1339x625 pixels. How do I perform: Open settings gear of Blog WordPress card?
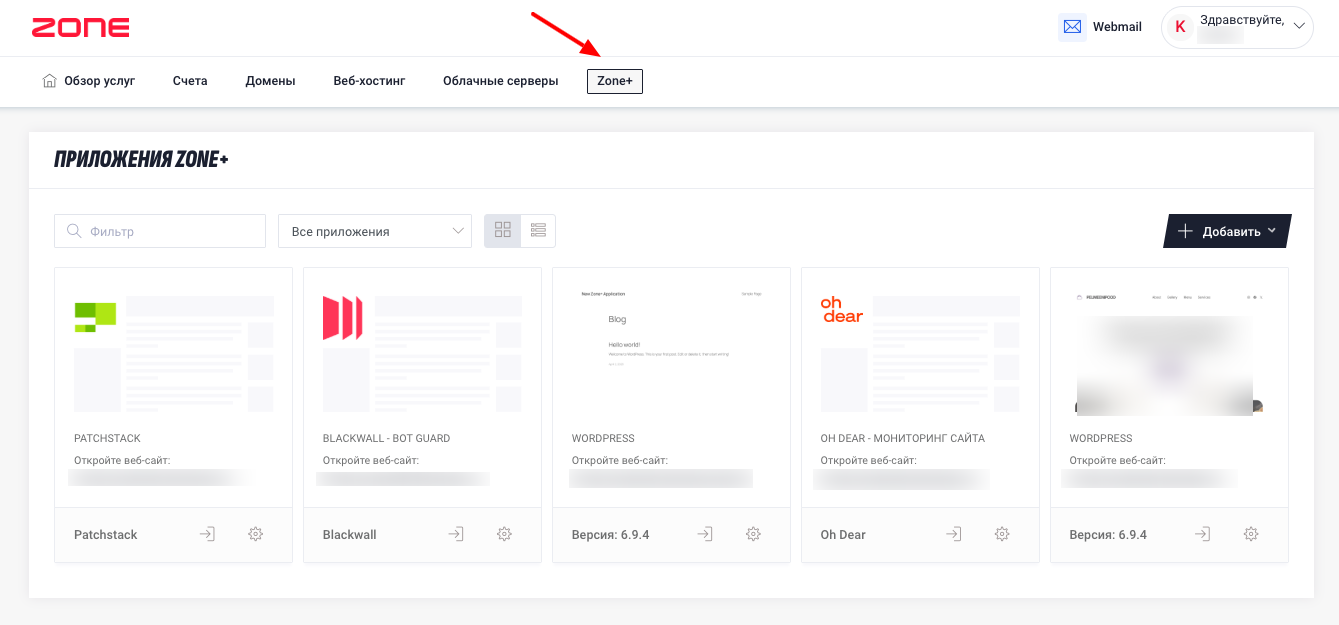[753, 534]
